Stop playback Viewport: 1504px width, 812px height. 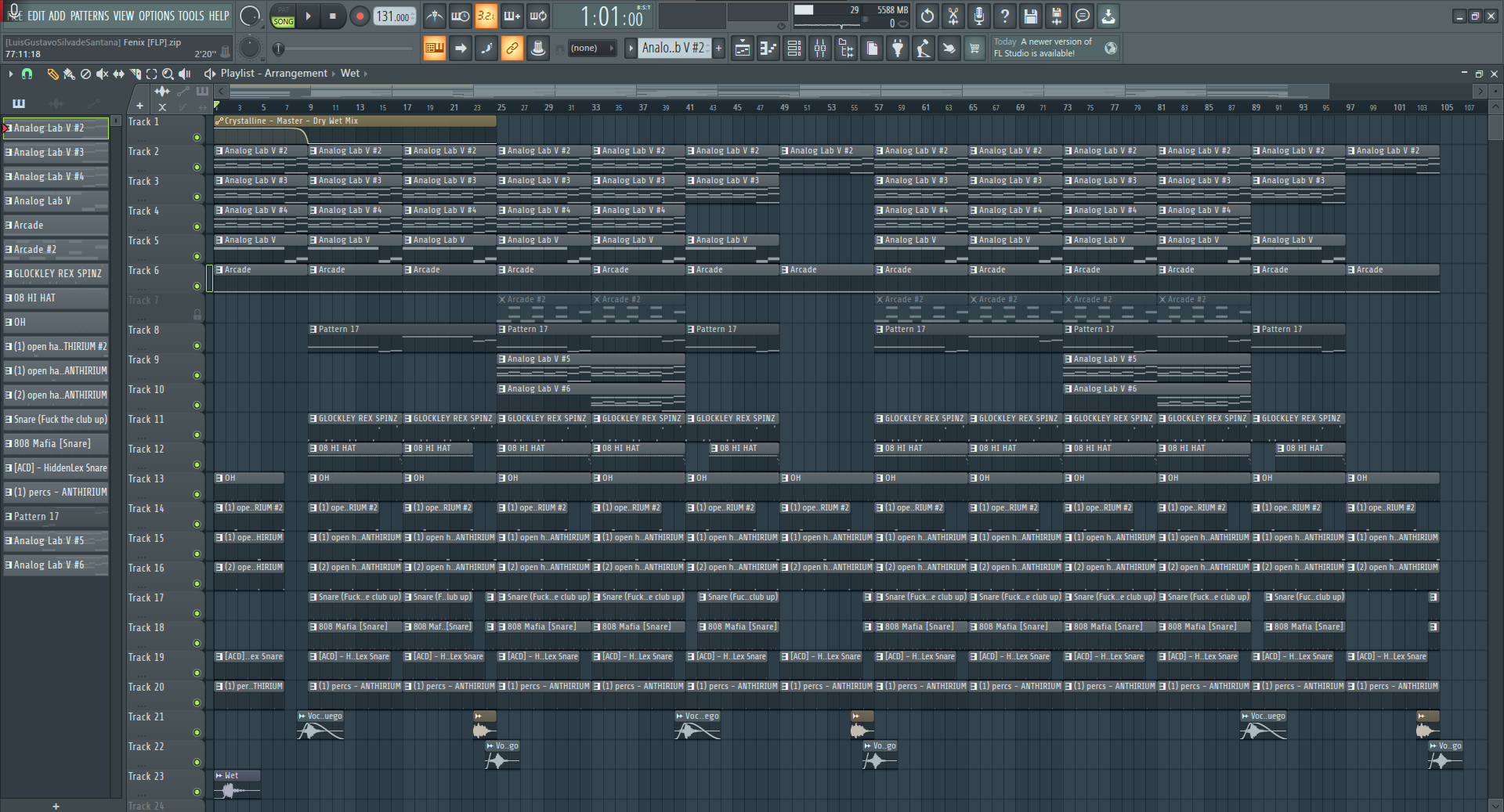[x=333, y=16]
